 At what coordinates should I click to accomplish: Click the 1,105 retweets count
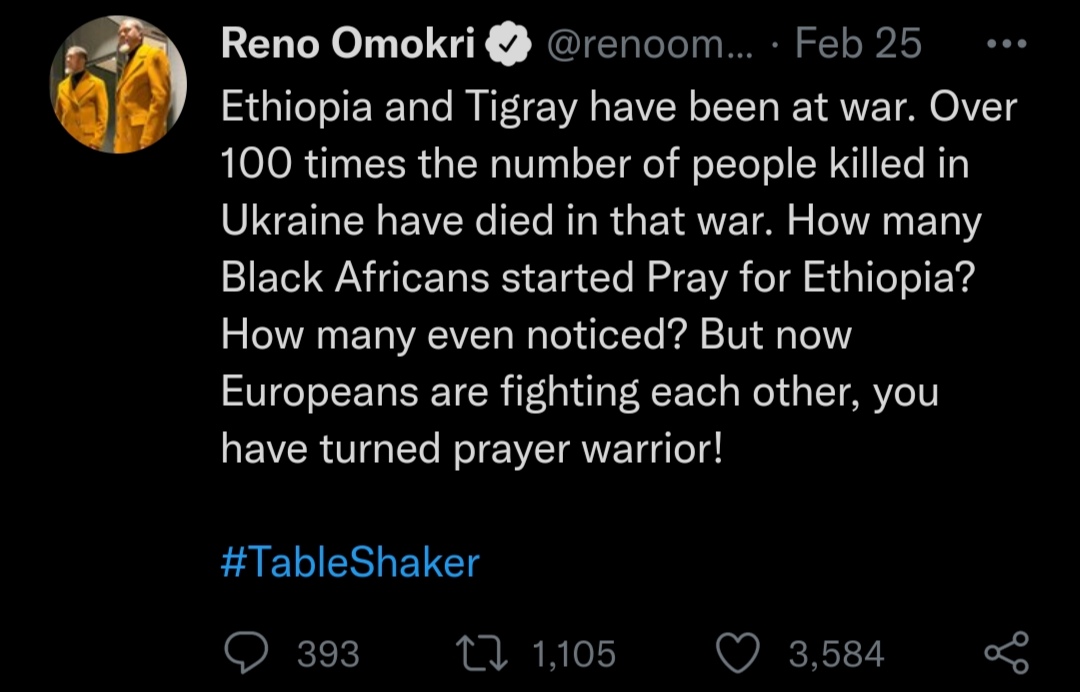(574, 654)
